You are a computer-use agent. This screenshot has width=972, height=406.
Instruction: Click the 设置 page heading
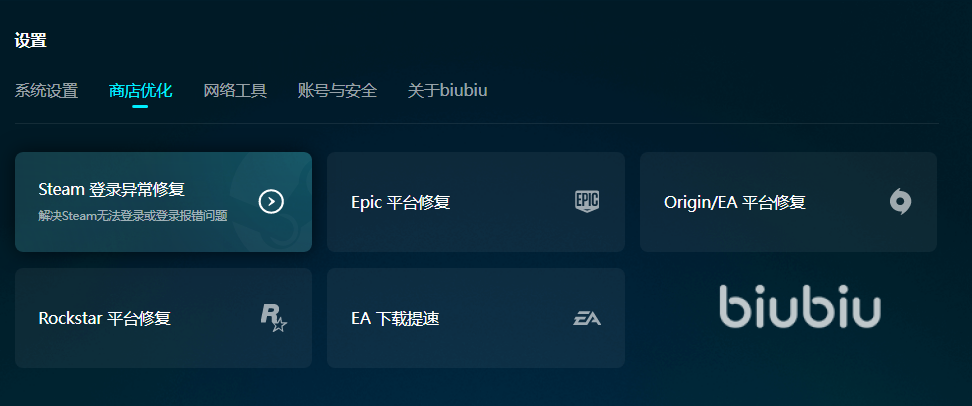coord(31,41)
